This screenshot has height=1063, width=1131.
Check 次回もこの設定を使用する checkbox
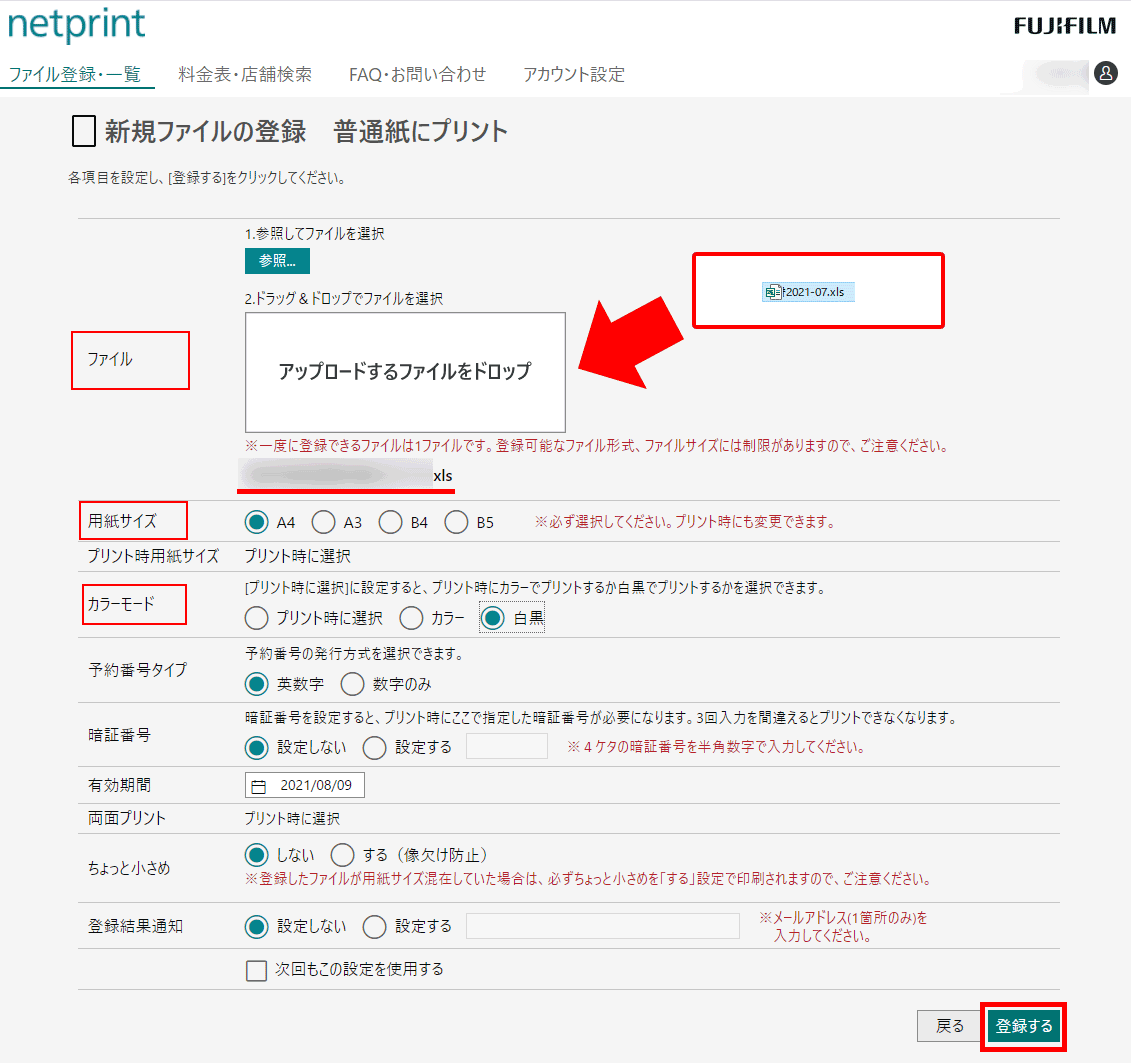256,969
